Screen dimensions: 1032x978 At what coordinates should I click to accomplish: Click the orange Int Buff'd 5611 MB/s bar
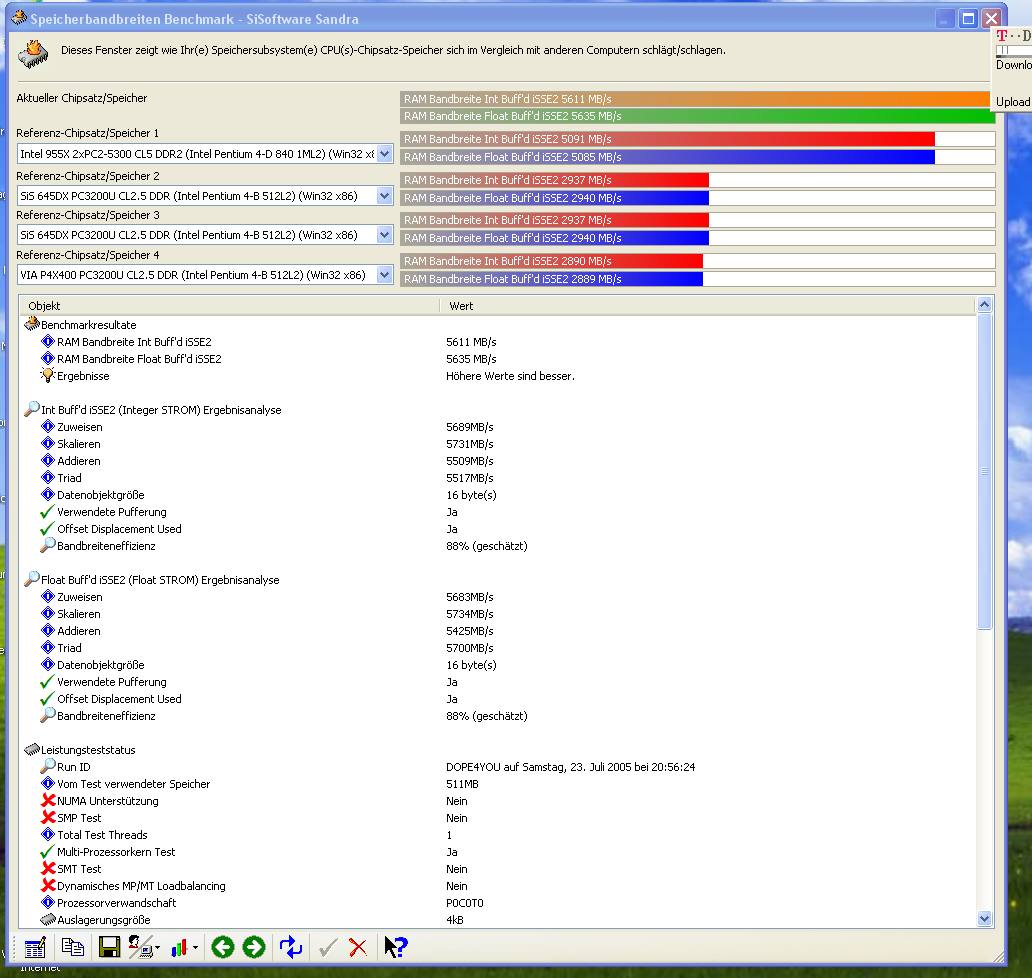[695, 99]
